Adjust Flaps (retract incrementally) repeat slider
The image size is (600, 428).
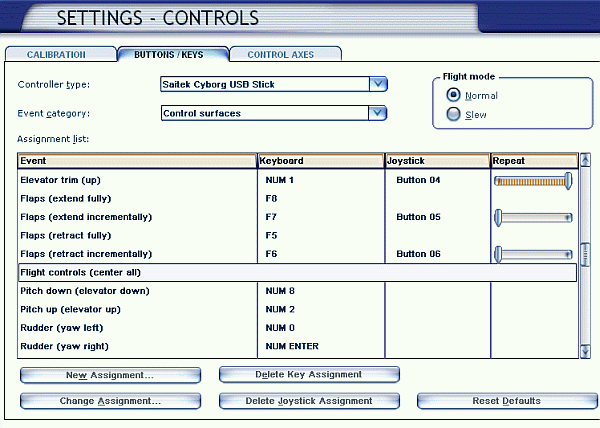pyautogui.click(x=533, y=254)
